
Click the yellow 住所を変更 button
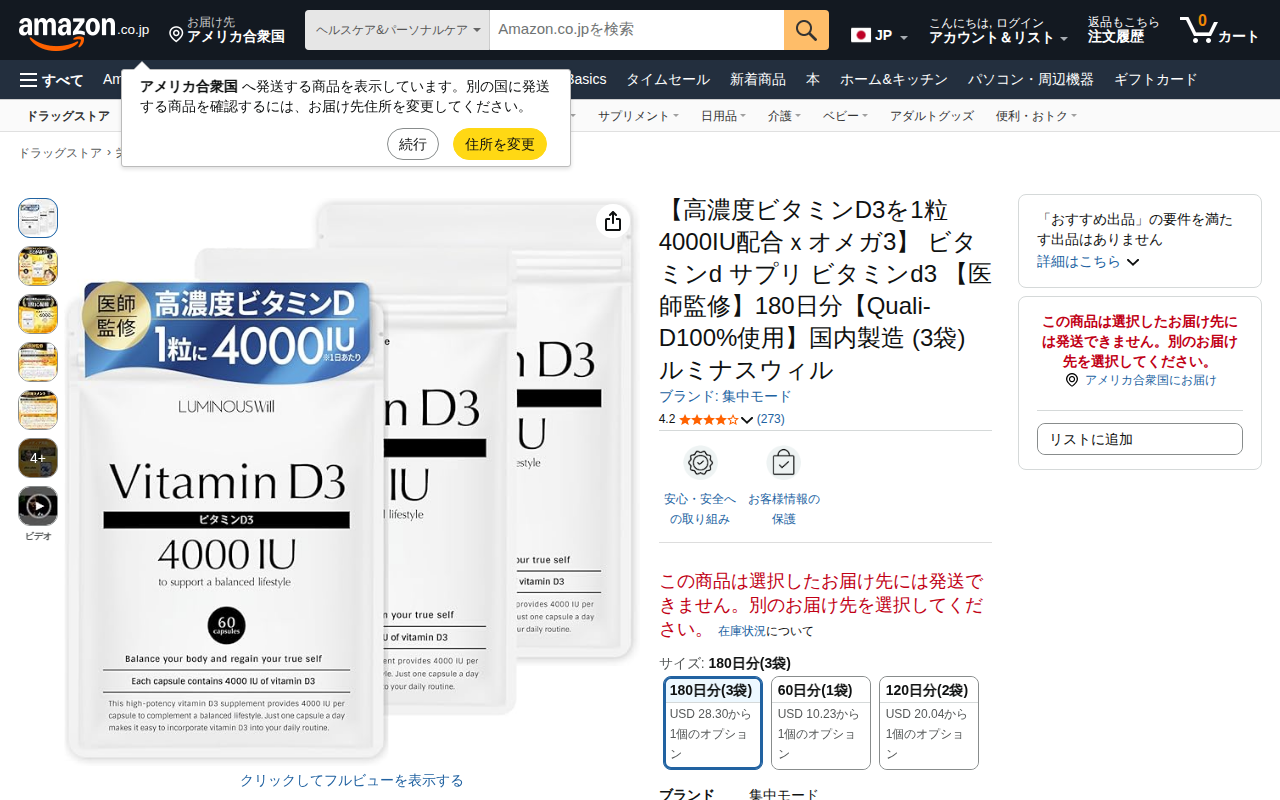(500, 144)
